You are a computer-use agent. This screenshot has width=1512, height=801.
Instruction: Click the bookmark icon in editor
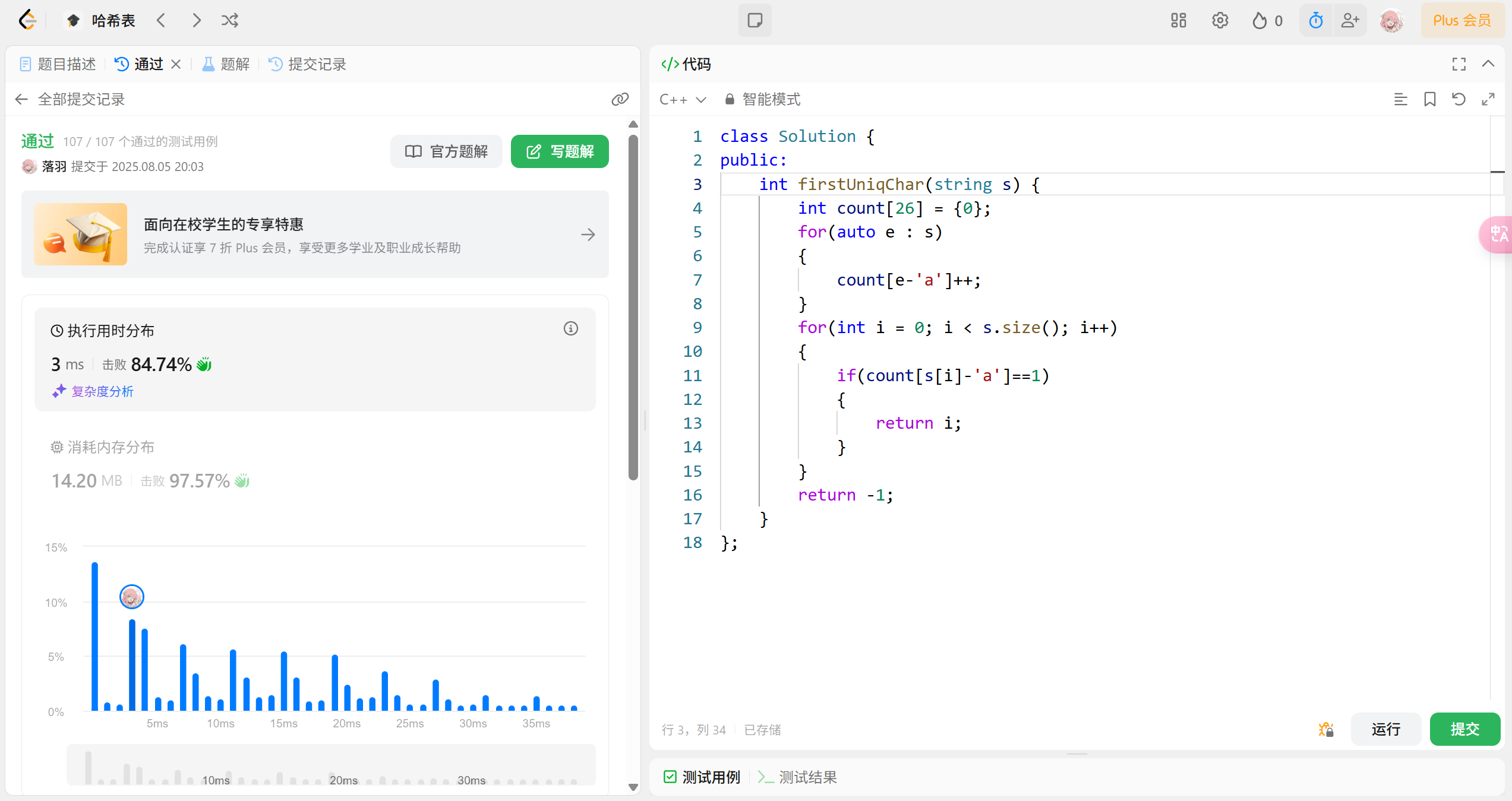click(x=1429, y=99)
